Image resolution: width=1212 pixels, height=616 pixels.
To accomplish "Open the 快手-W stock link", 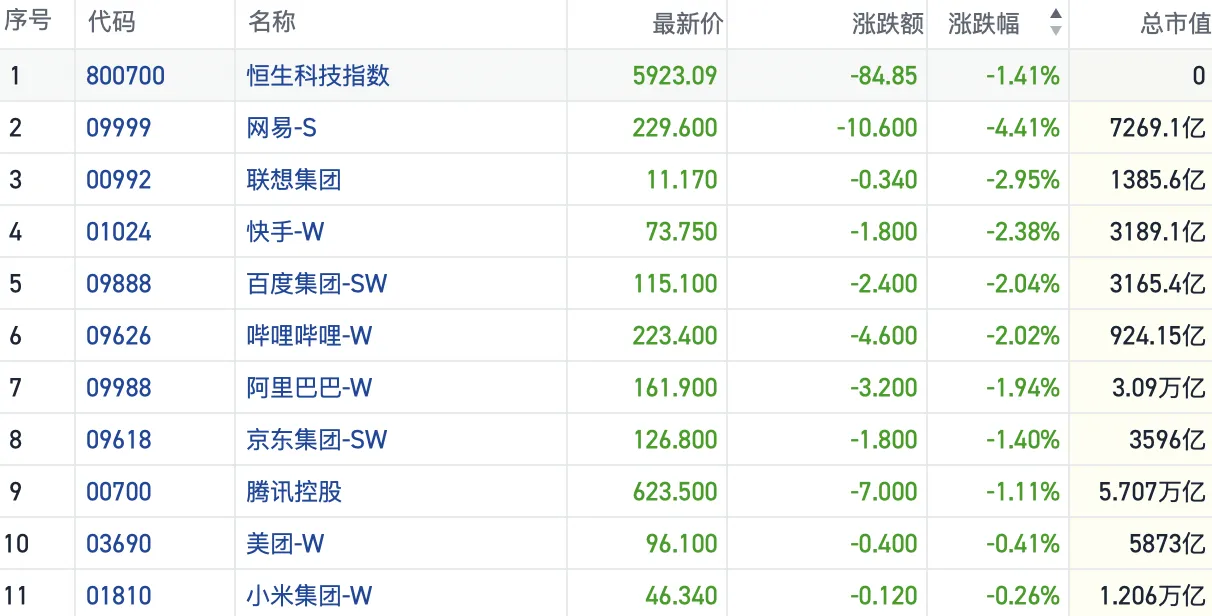I will click(x=286, y=232).
